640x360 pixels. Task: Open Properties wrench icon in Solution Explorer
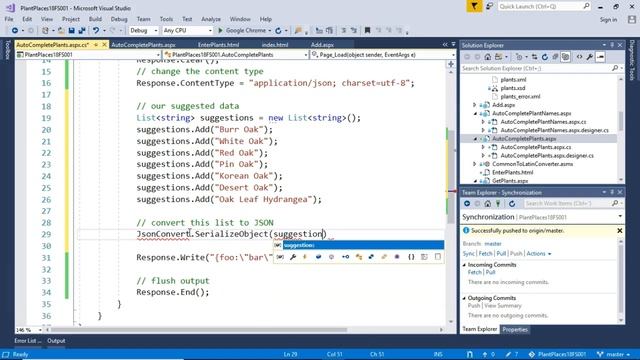590,57
